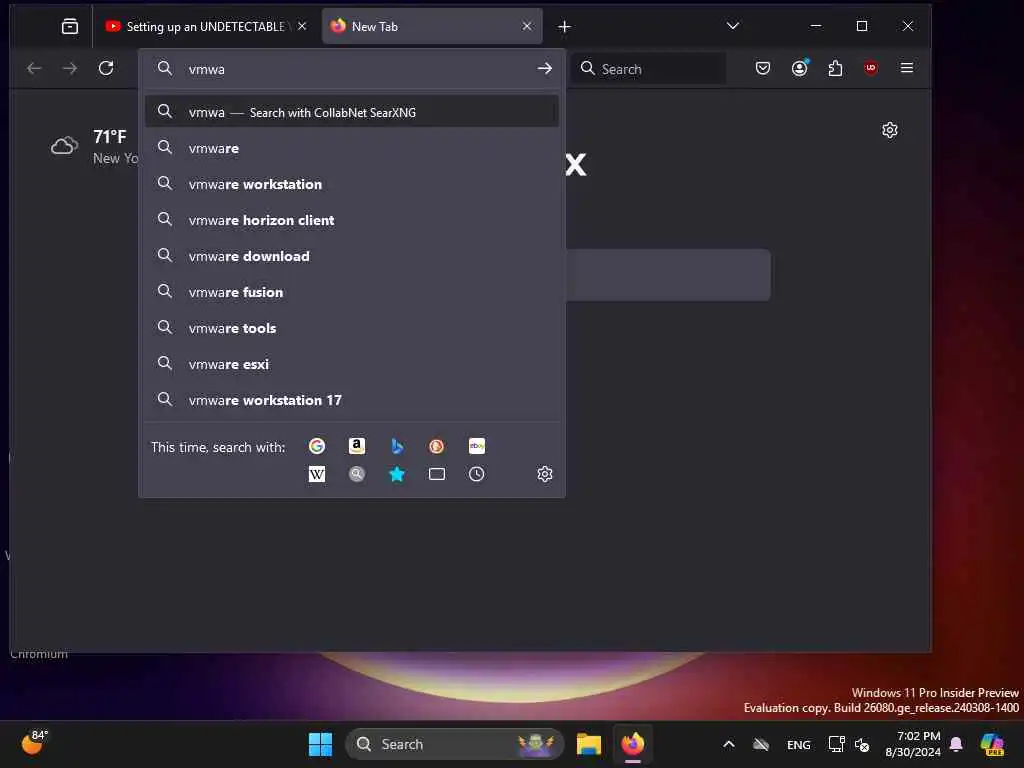The width and height of the screenshot is (1024, 768).
Task: Open Copilot preview from the taskbar
Action: [x=991, y=744]
